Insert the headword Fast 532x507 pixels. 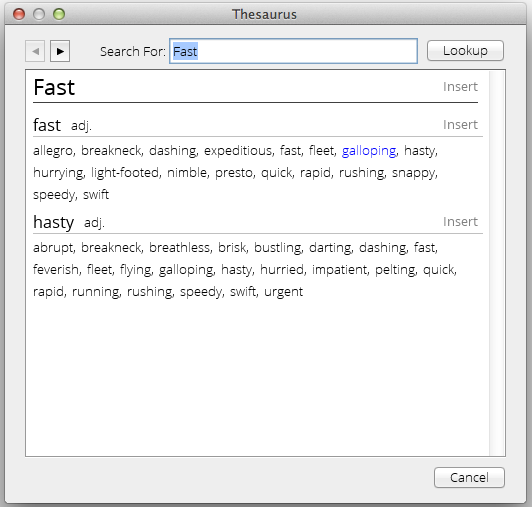coord(460,87)
